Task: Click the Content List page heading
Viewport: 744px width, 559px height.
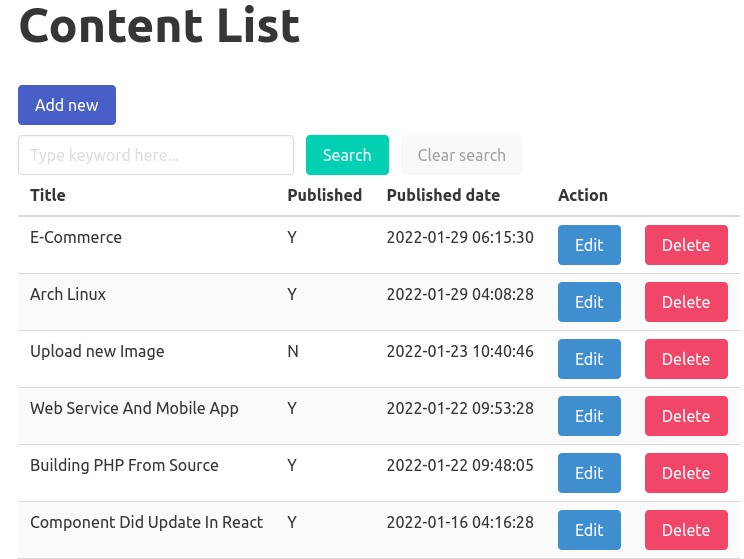Action: click(159, 26)
